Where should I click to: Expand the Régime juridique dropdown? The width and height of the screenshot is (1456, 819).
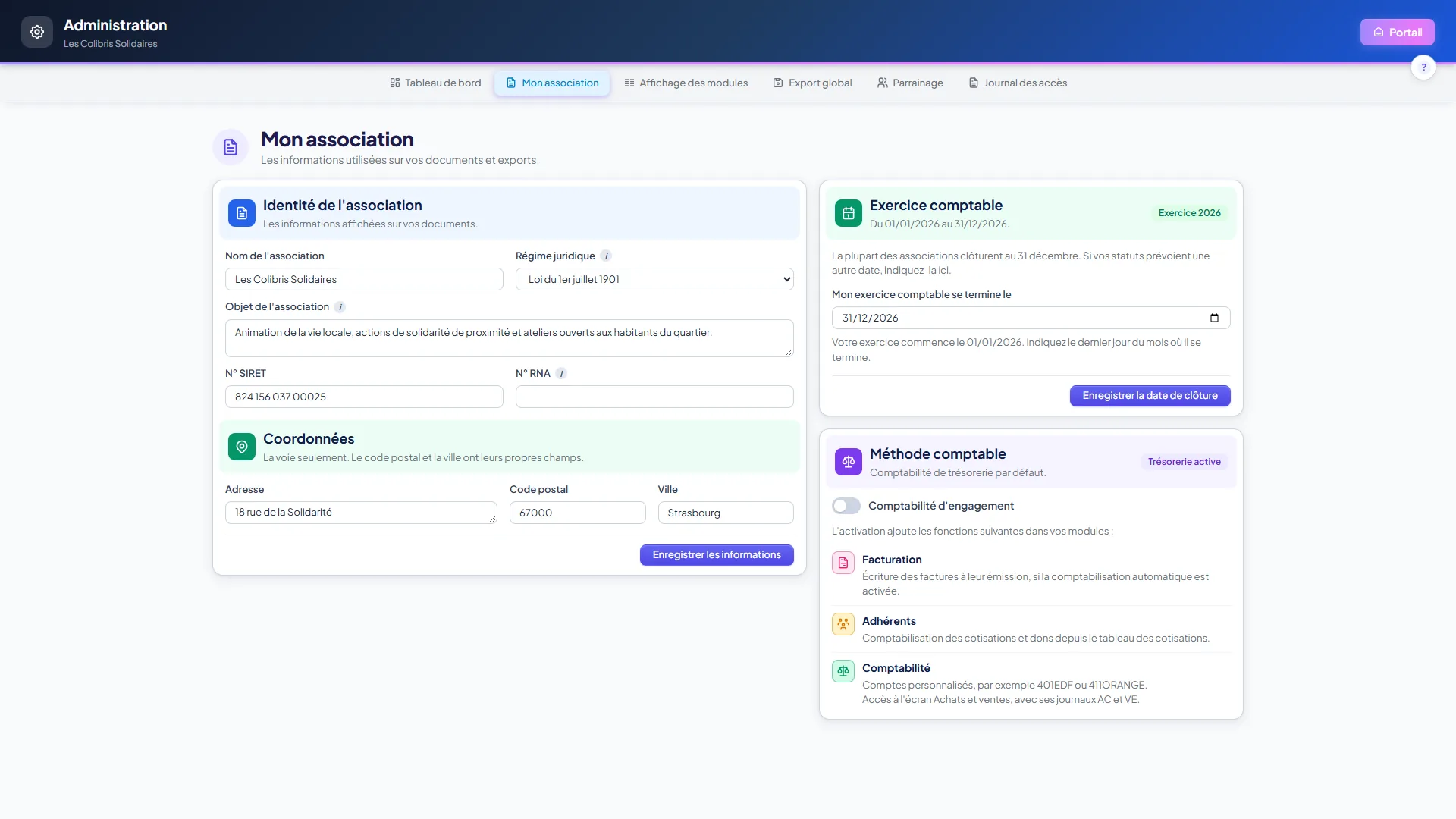click(x=654, y=279)
